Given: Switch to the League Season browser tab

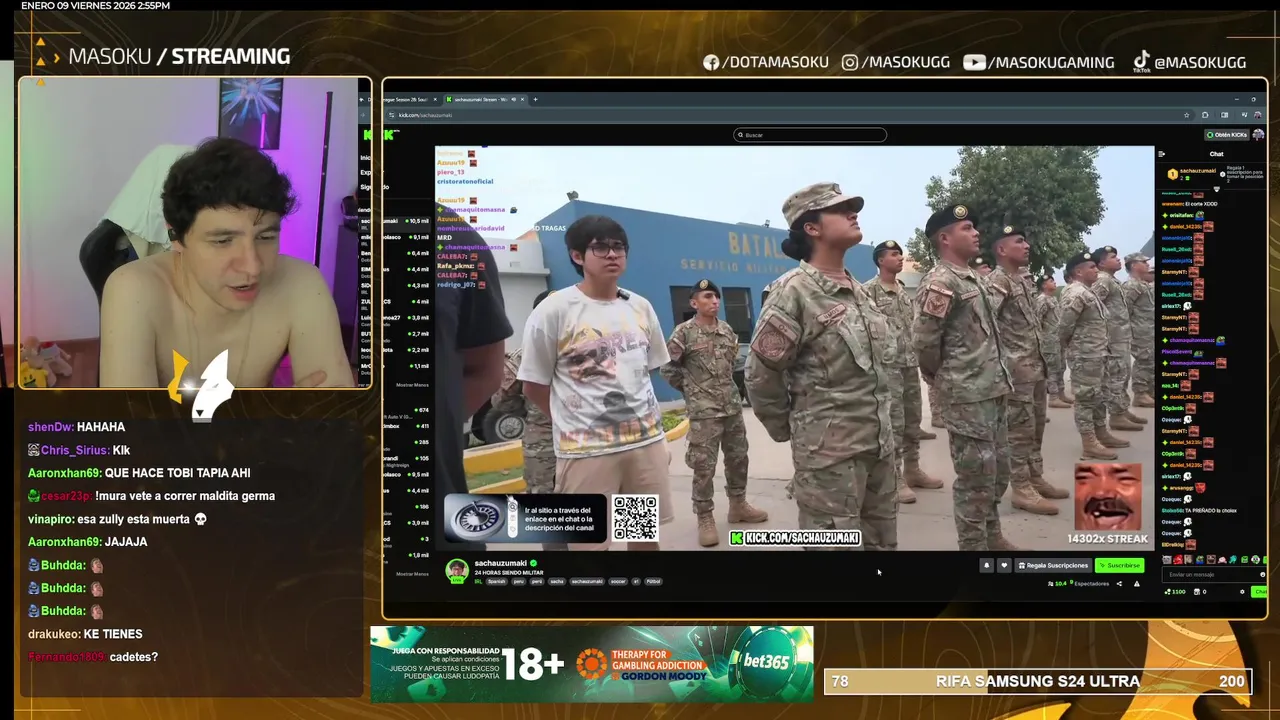Looking at the screenshot, I should [410, 99].
